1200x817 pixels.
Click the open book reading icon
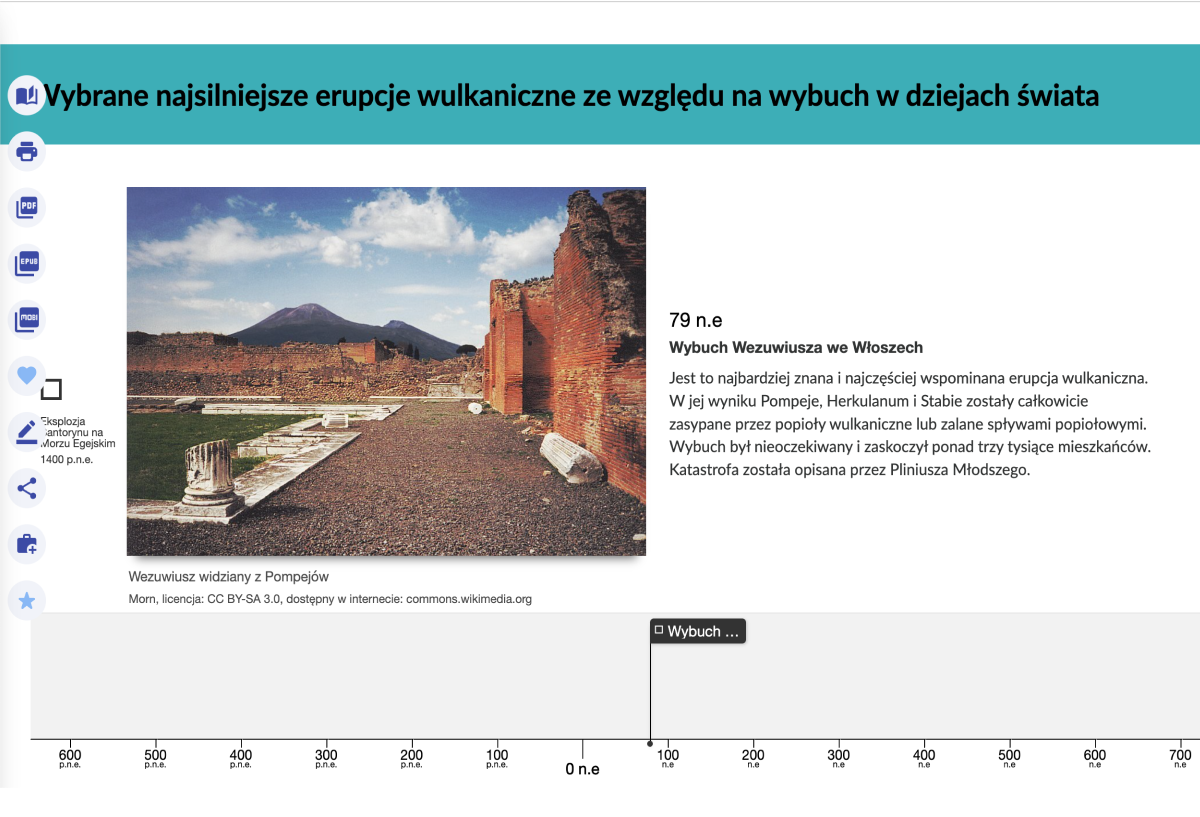(27, 96)
